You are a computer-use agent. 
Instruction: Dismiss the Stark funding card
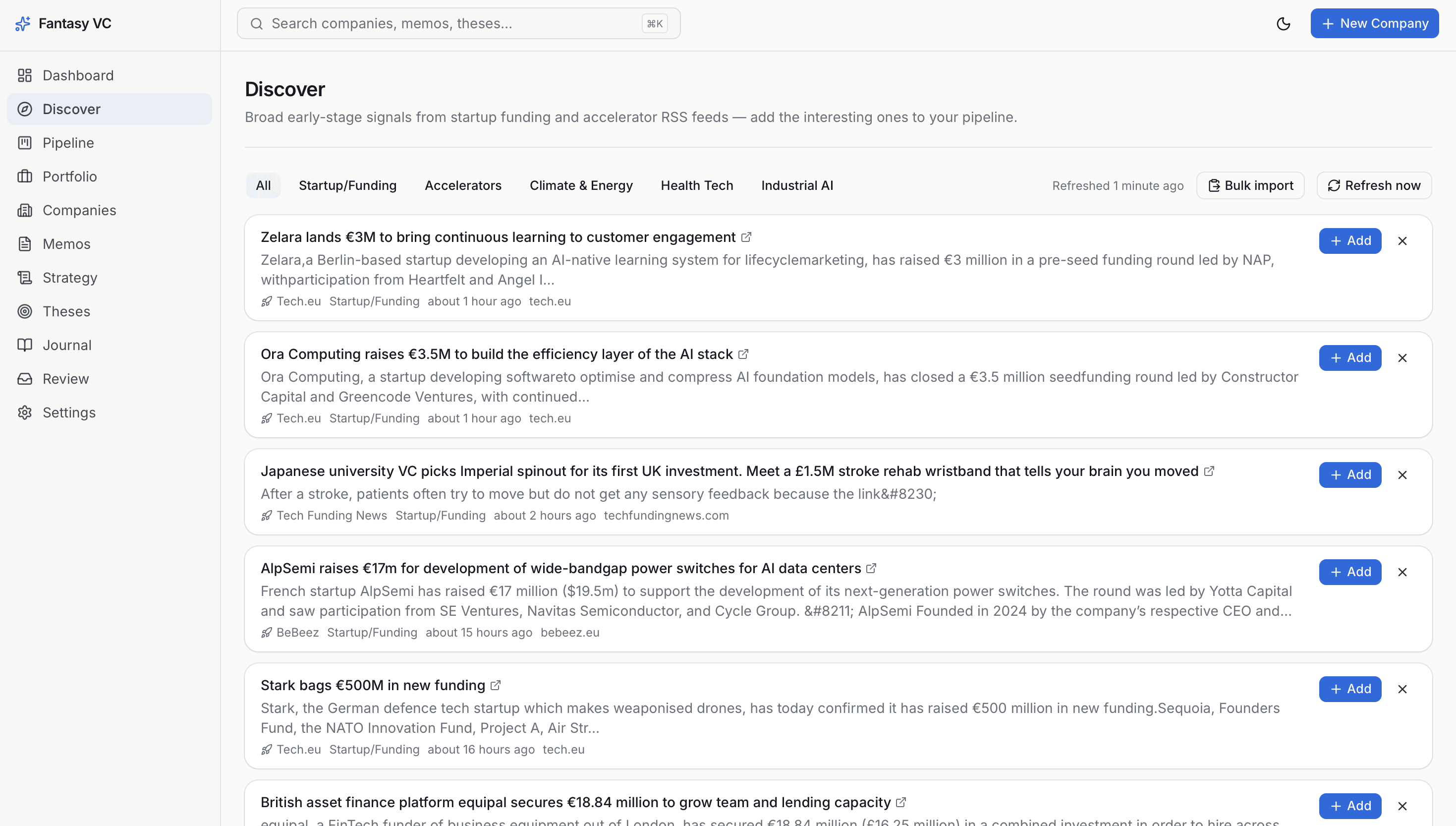[x=1402, y=689]
